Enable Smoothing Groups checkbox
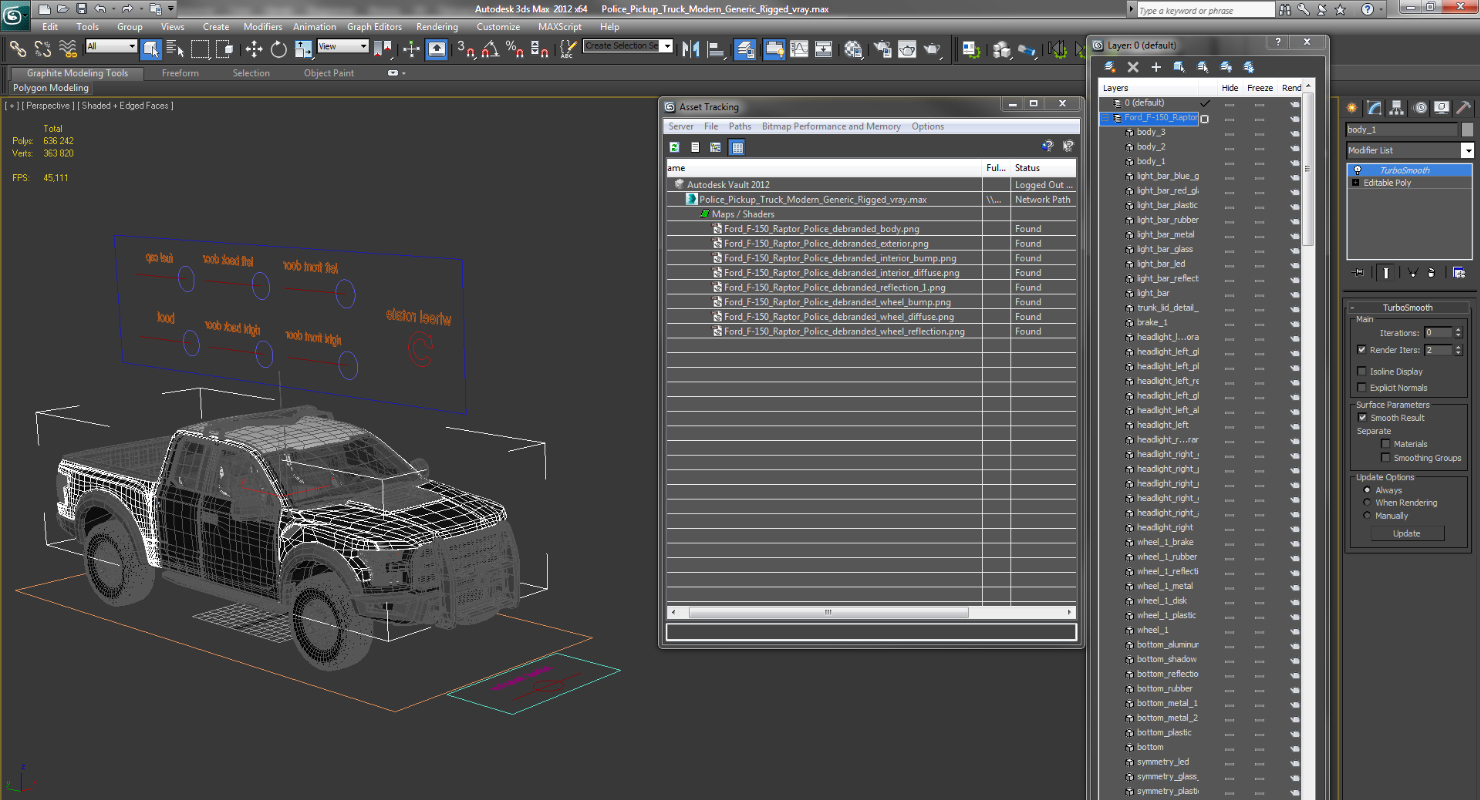 pyautogui.click(x=1385, y=458)
